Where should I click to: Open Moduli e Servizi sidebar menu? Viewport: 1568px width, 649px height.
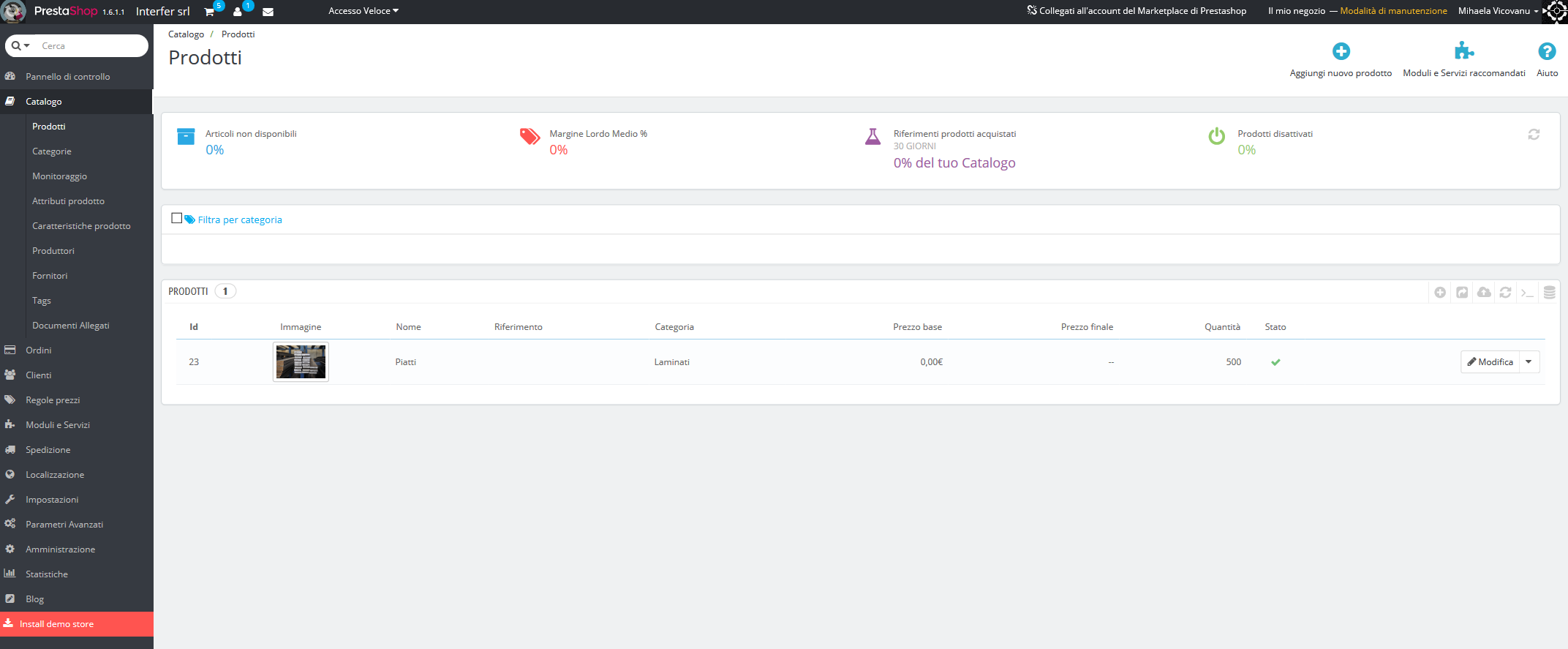coord(77,425)
